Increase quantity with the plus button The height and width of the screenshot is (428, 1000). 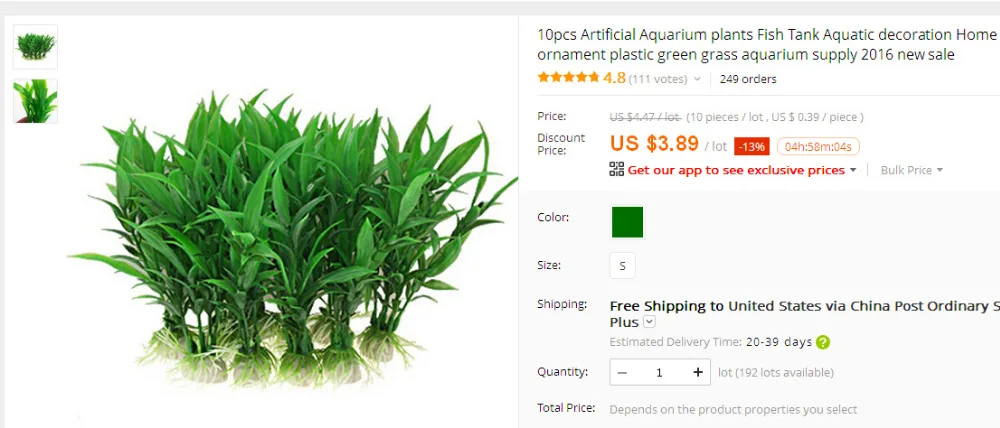click(x=698, y=373)
